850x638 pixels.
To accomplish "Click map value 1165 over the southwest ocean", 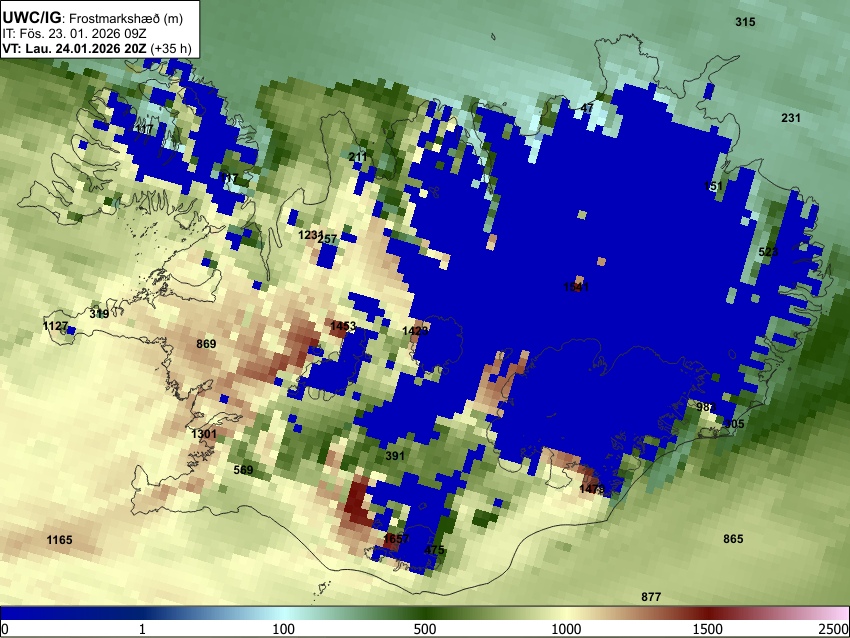I will [x=59, y=540].
